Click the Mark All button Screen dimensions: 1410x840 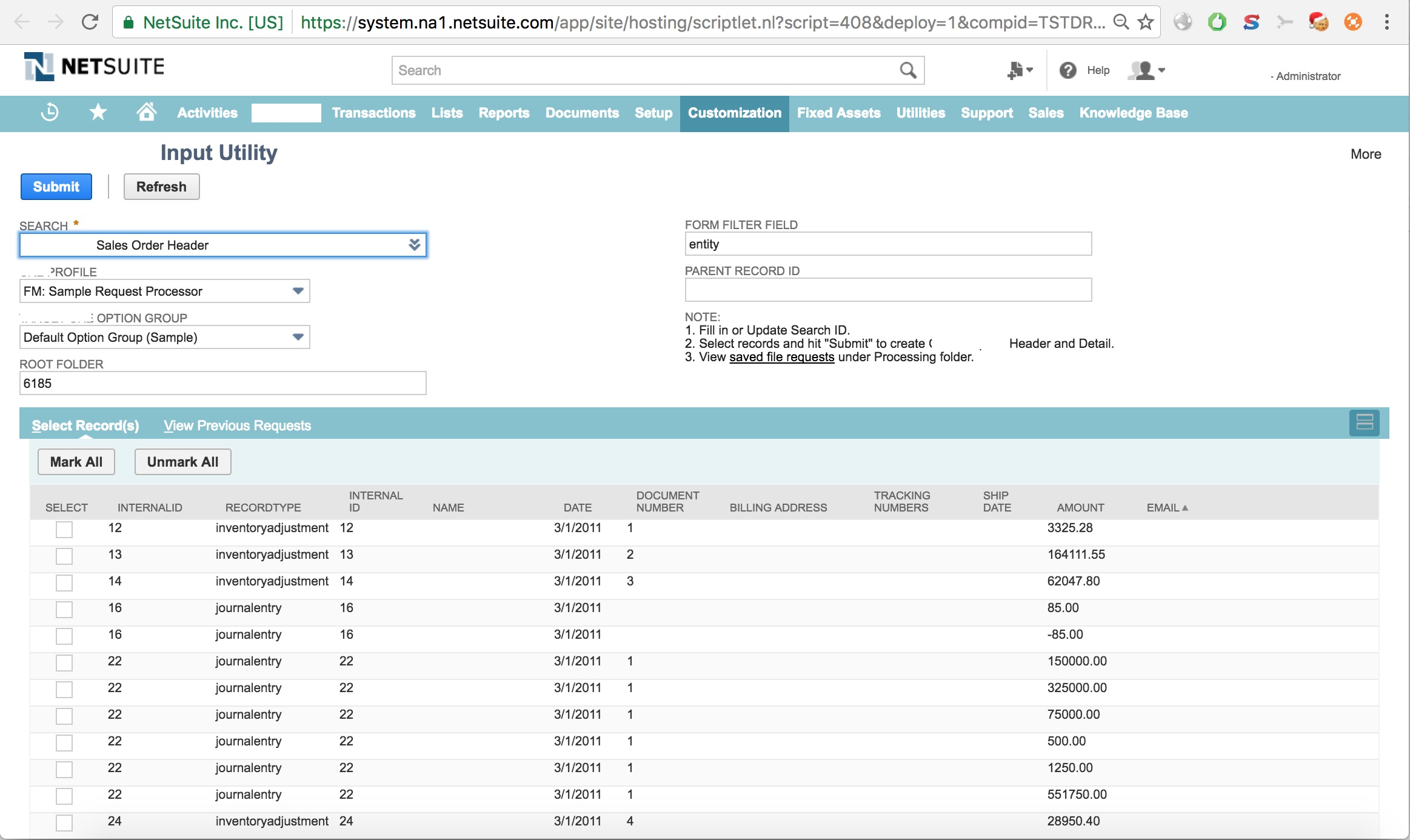(76, 462)
